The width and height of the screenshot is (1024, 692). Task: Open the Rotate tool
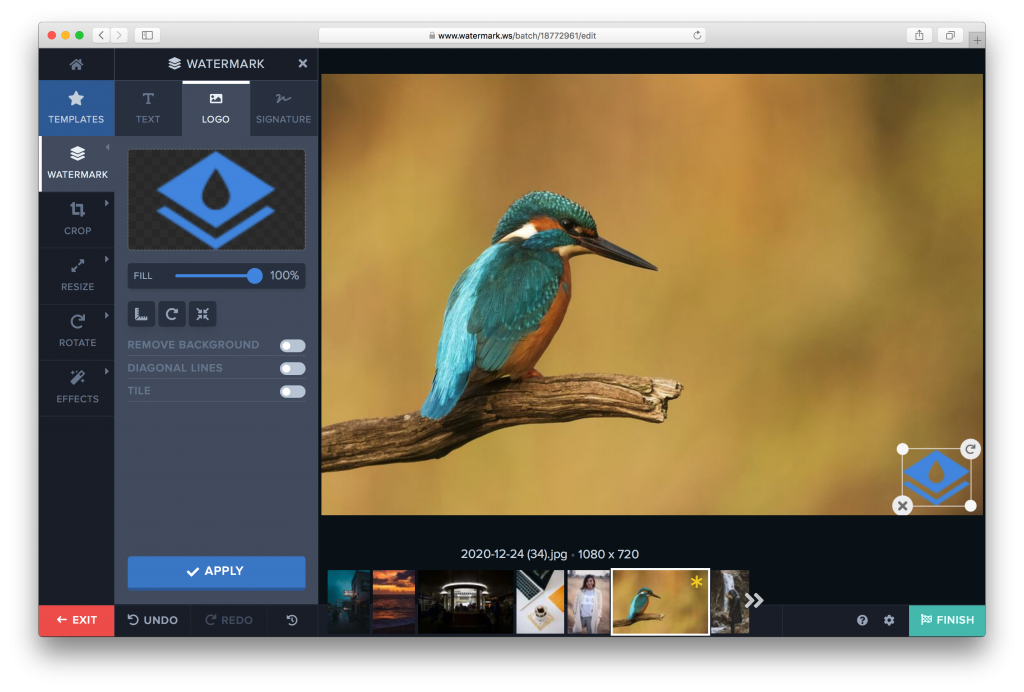[x=77, y=331]
